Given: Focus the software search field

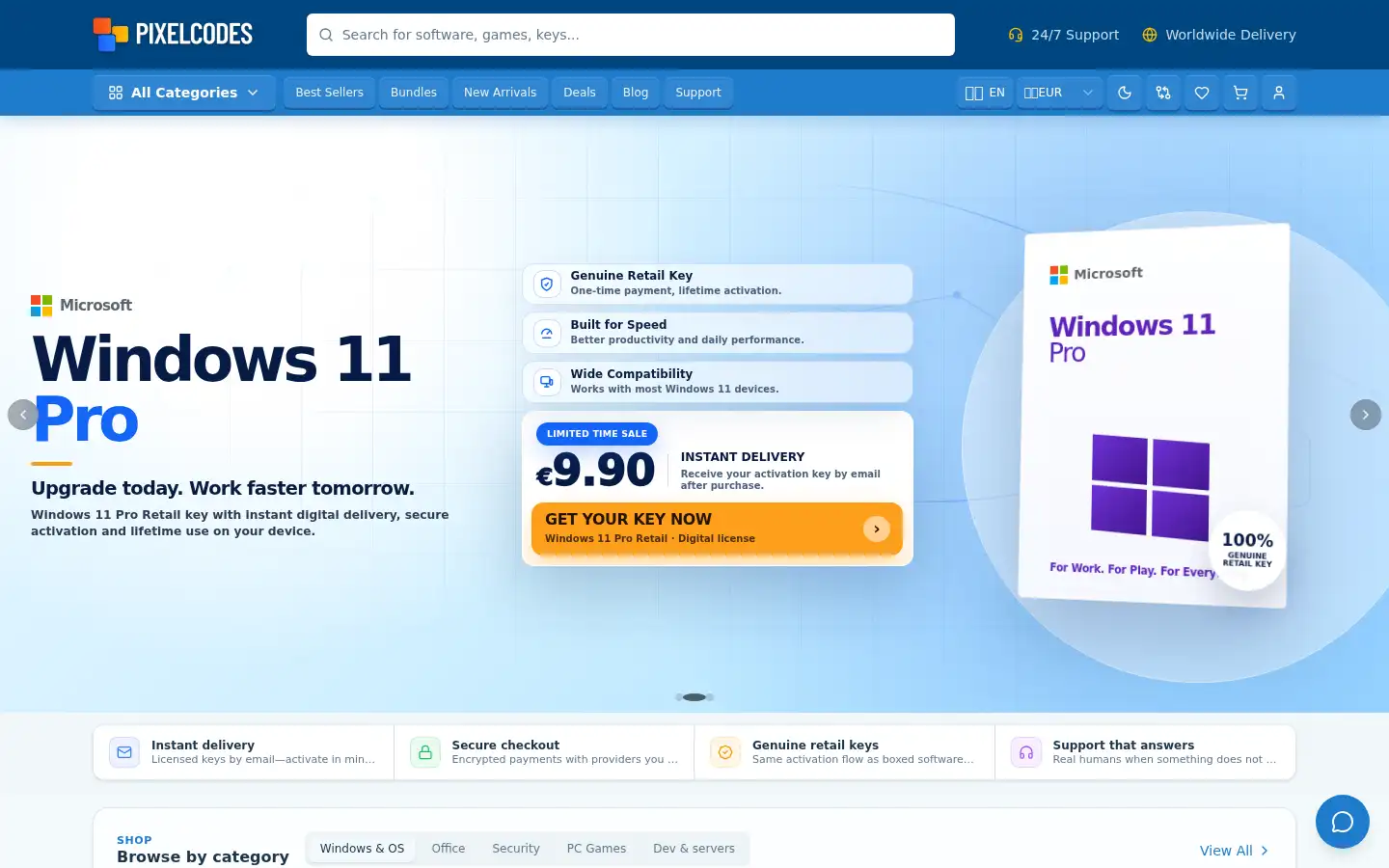Looking at the screenshot, I should (x=631, y=35).
